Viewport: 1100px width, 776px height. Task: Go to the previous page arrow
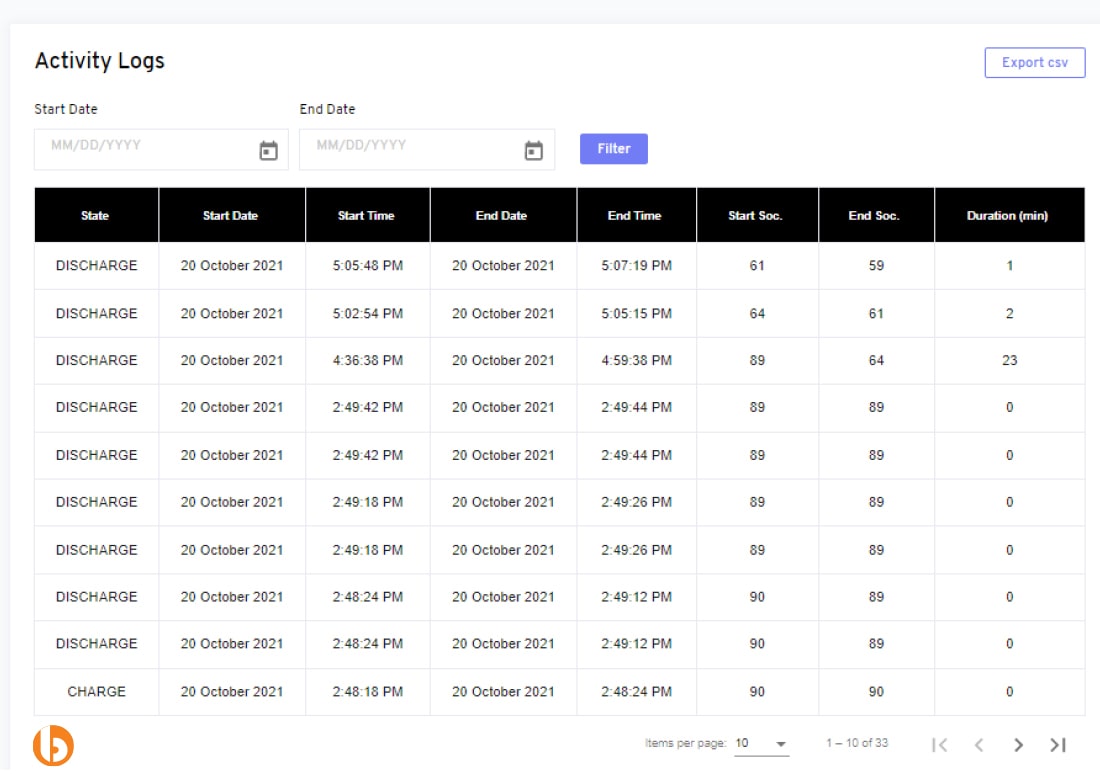pos(979,744)
